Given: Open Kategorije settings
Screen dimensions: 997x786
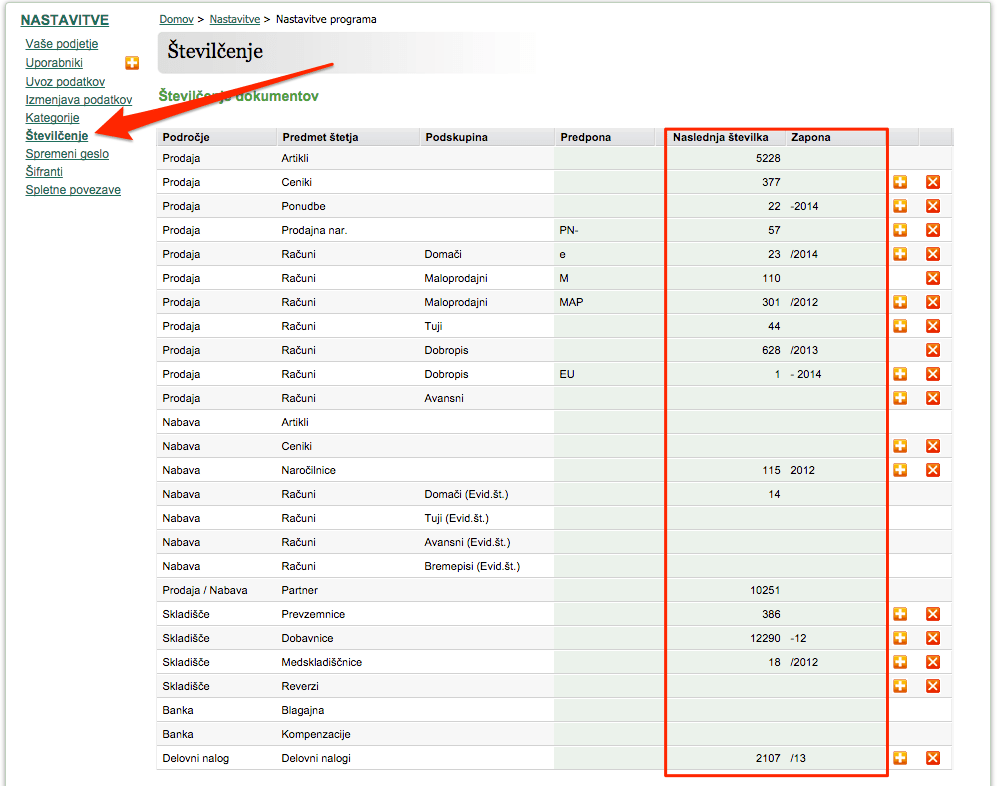Looking at the screenshot, I should point(52,118).
